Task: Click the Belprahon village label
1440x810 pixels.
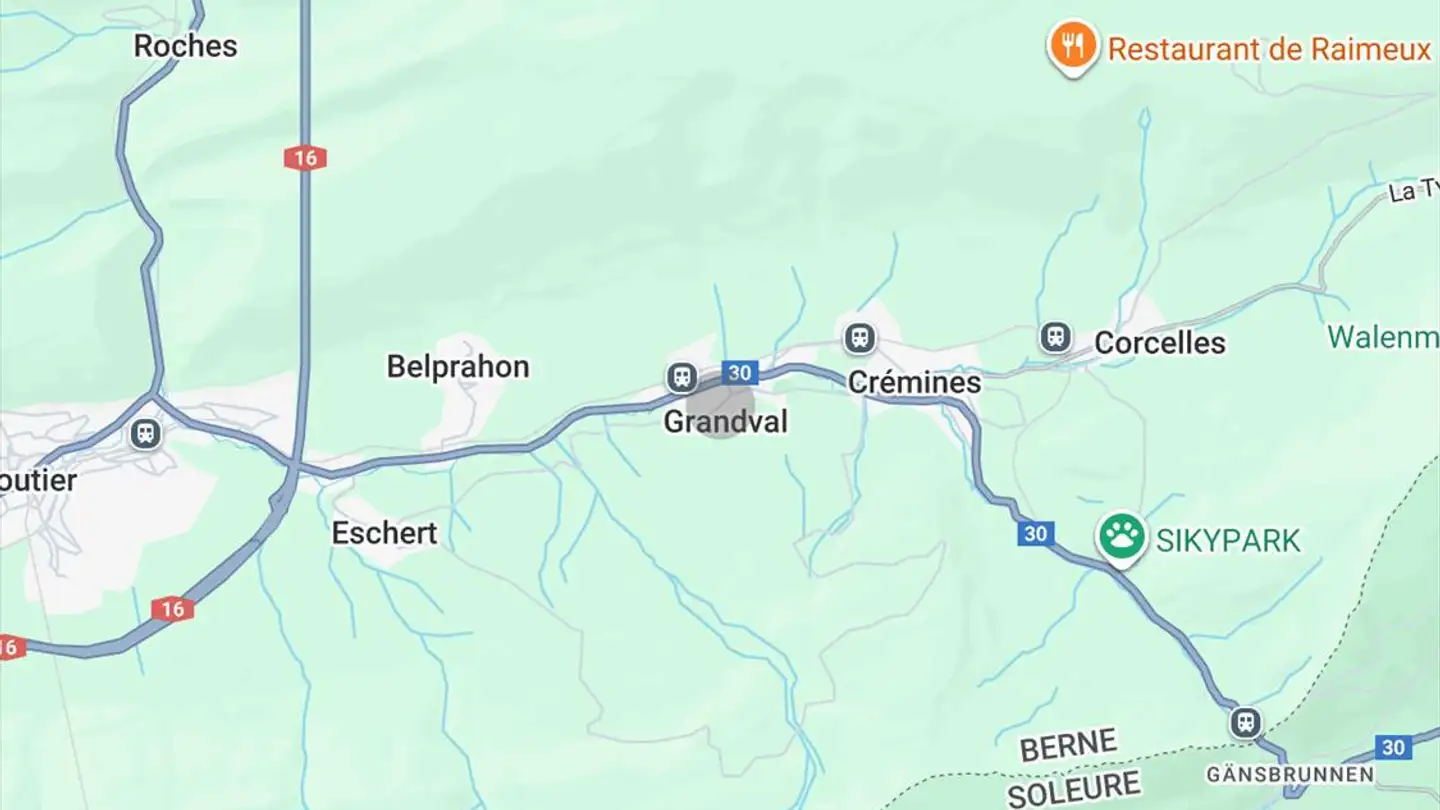Action: click(458, 367)
